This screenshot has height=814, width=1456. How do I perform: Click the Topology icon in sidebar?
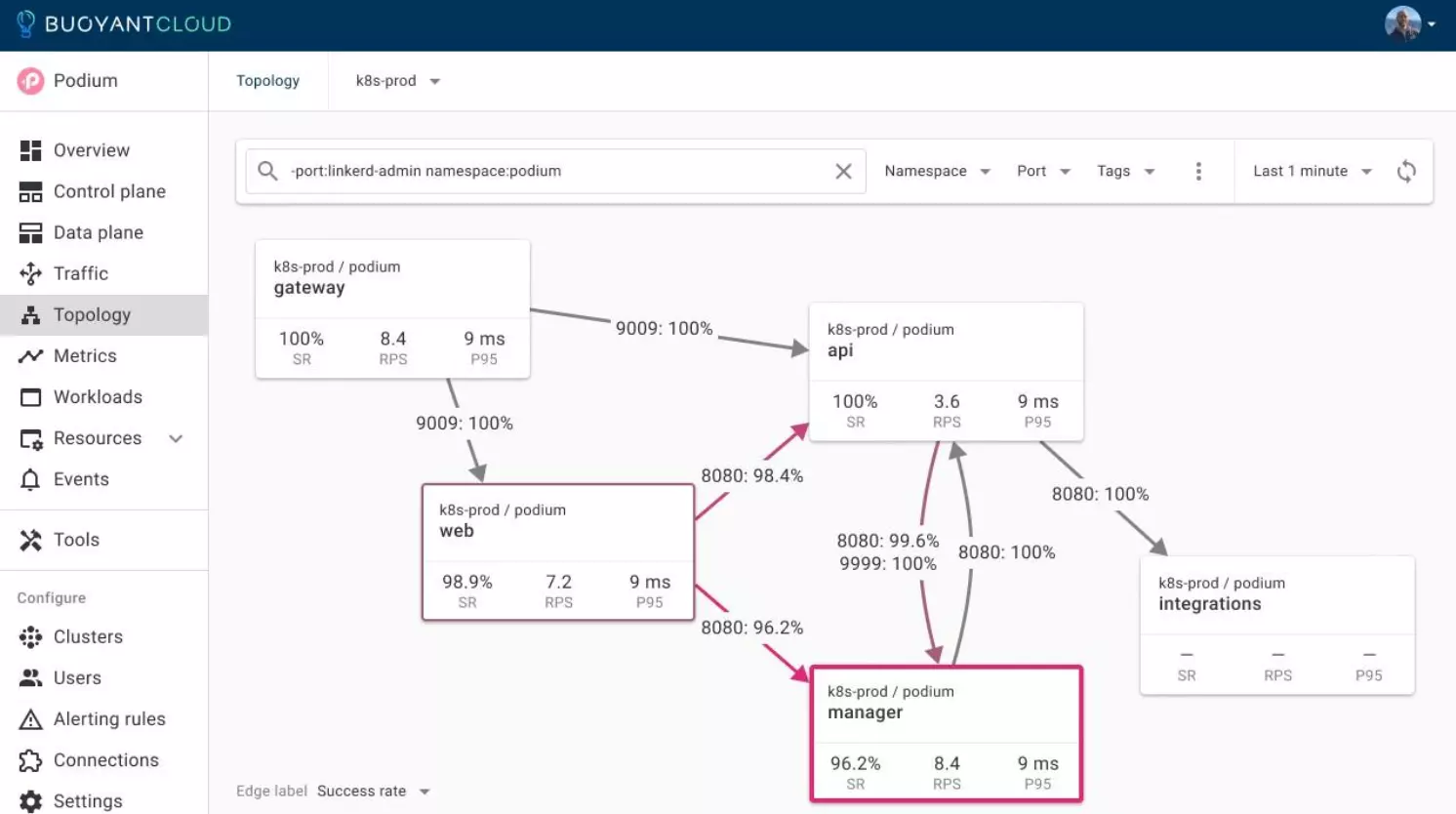click(x=30, y=314)
